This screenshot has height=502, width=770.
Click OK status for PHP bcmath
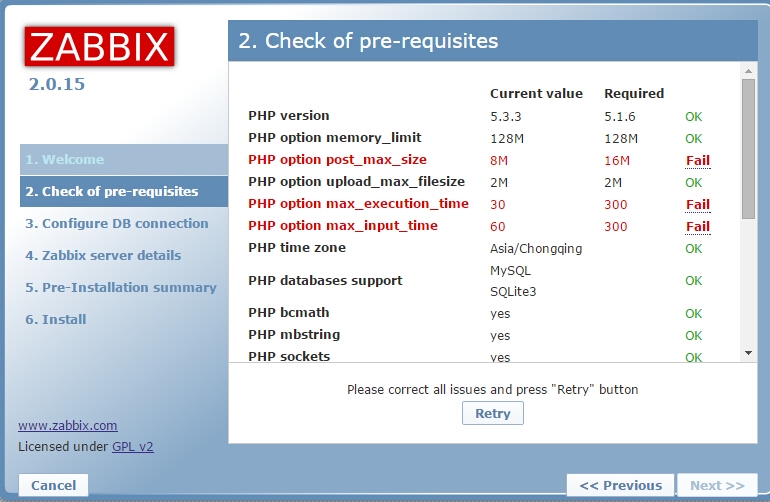tap(694, 314)
